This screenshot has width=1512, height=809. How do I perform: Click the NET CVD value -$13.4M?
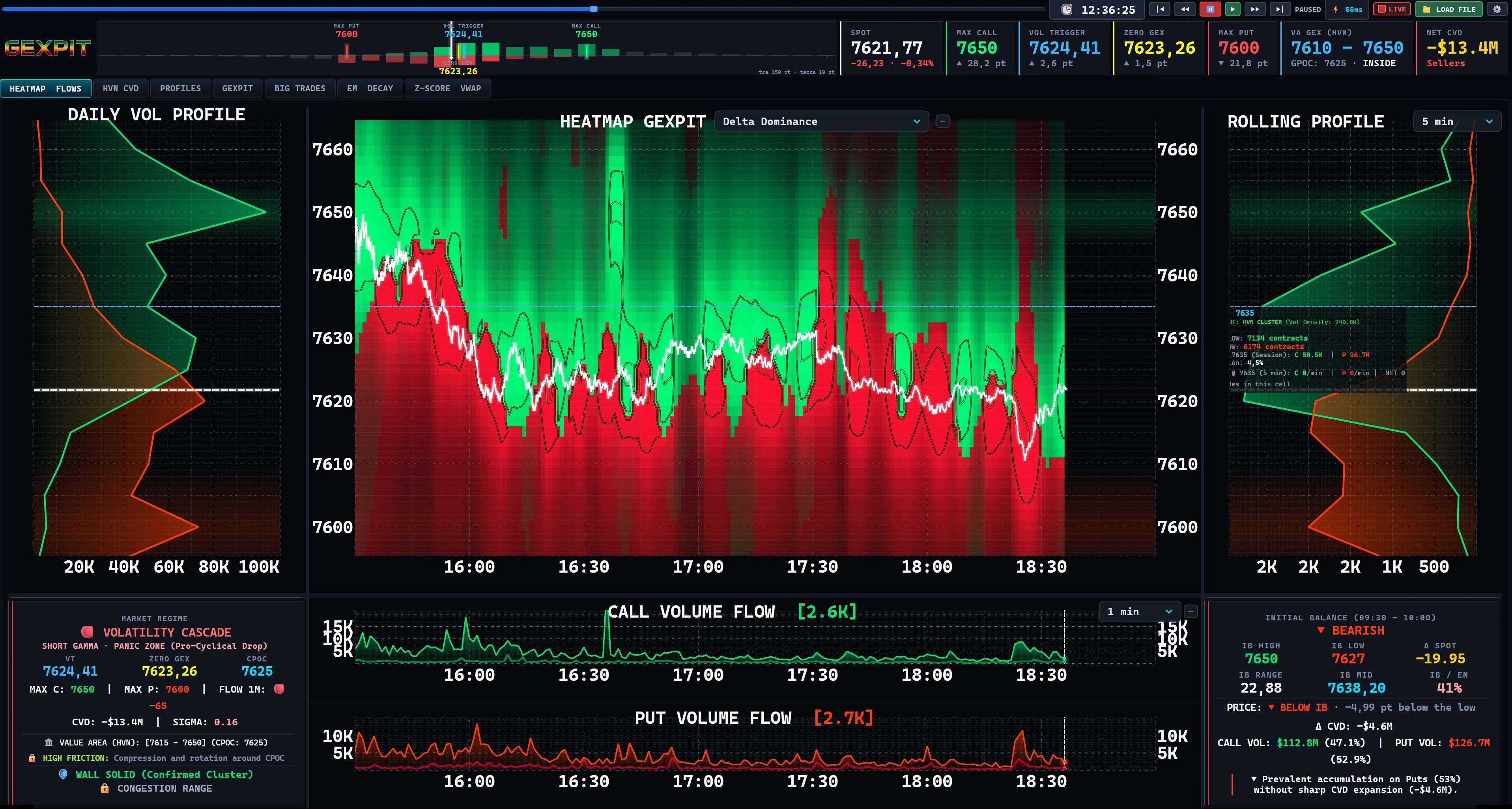pyautogui.click(x=1462, y=48)
